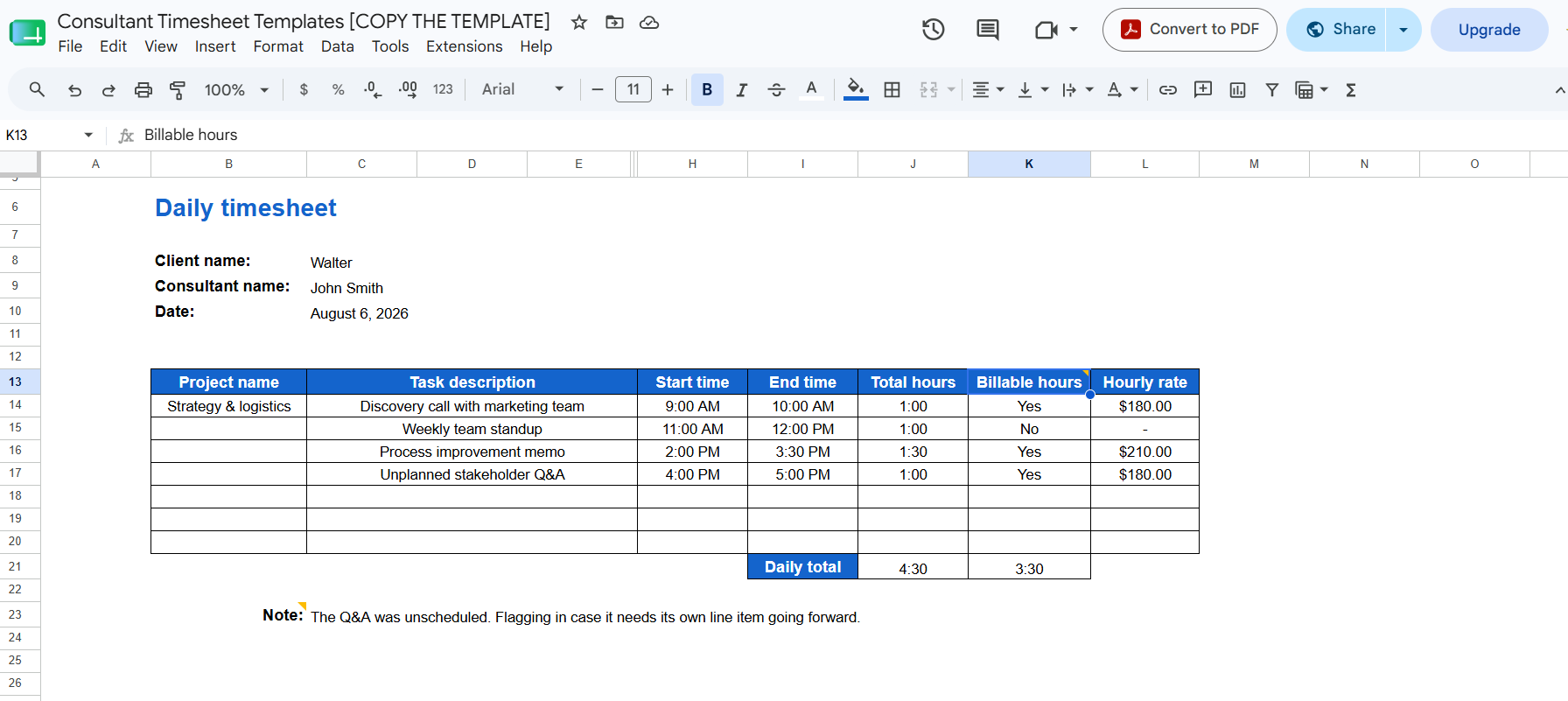
Task: Open the functions sigma icon
Action: [1351, 89]
